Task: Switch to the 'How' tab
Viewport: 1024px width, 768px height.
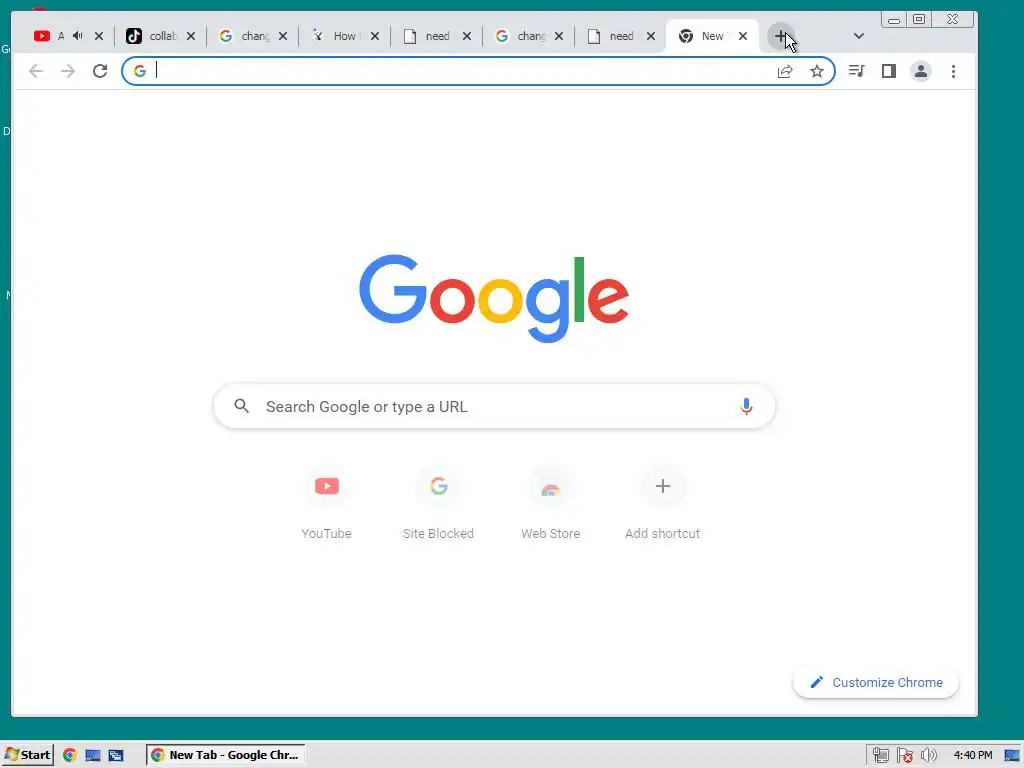Action: [336, 36]
